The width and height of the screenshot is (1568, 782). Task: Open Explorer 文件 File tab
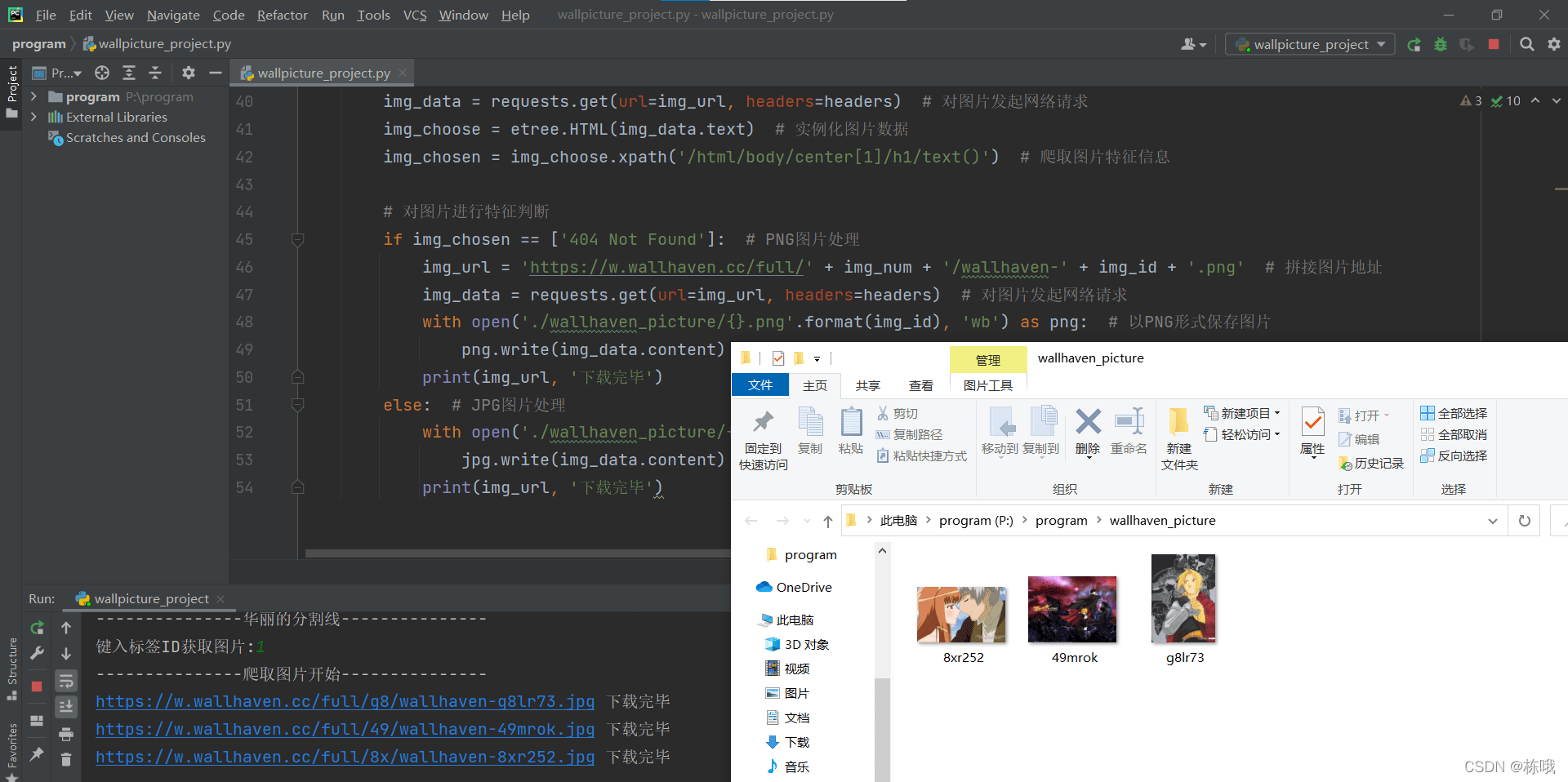760,385
